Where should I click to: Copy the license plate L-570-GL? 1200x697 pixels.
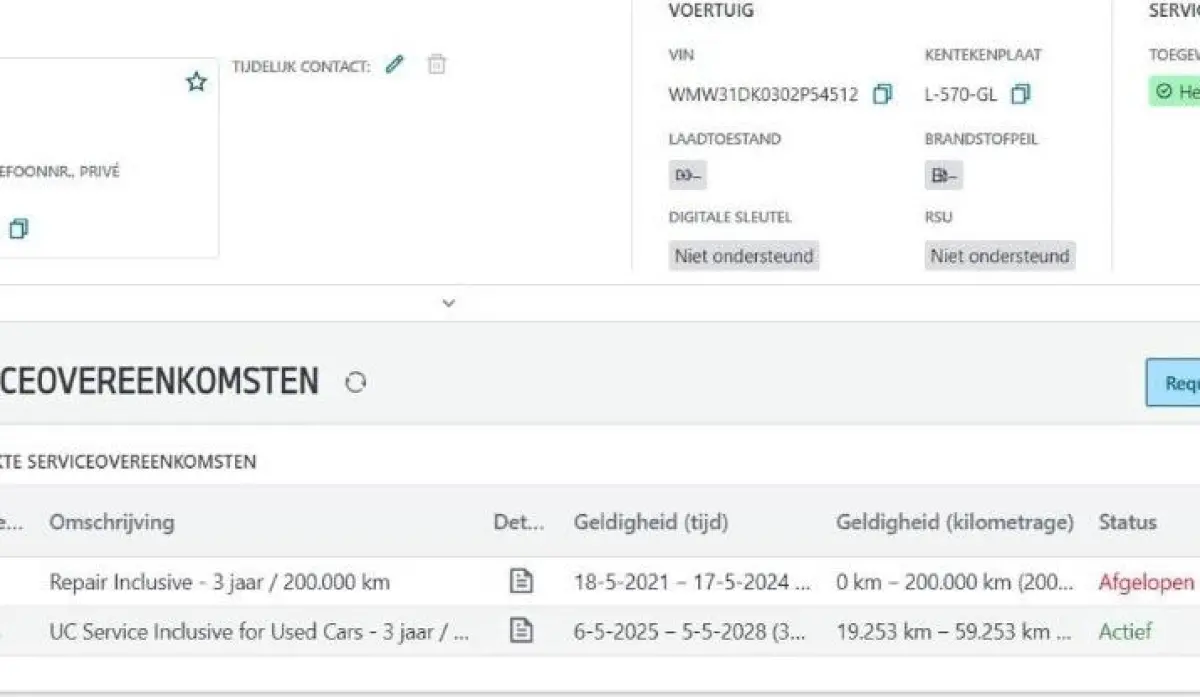[1020, 95]
